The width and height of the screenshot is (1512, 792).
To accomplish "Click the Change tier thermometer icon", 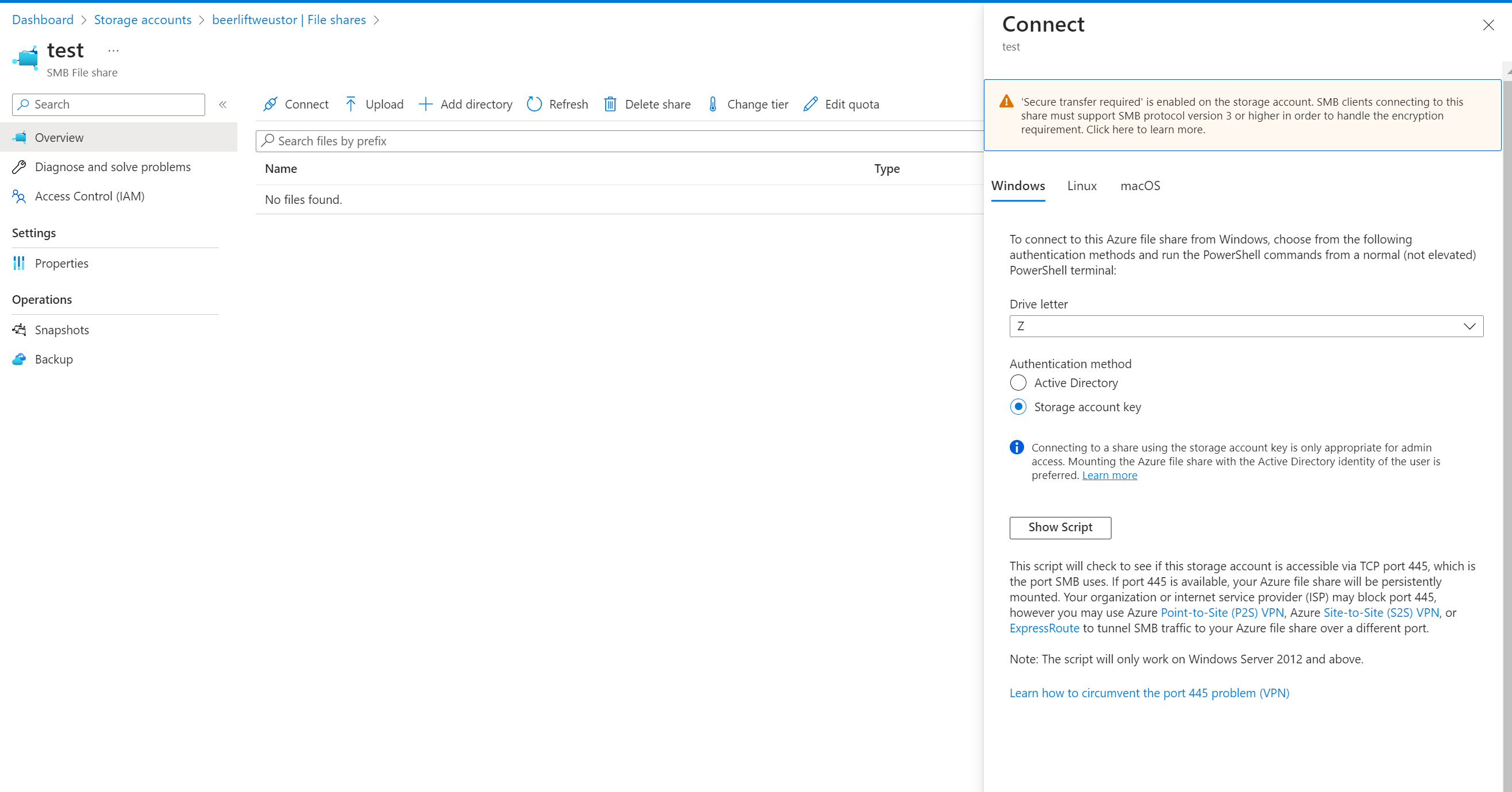I will click(x=713, y=105).
